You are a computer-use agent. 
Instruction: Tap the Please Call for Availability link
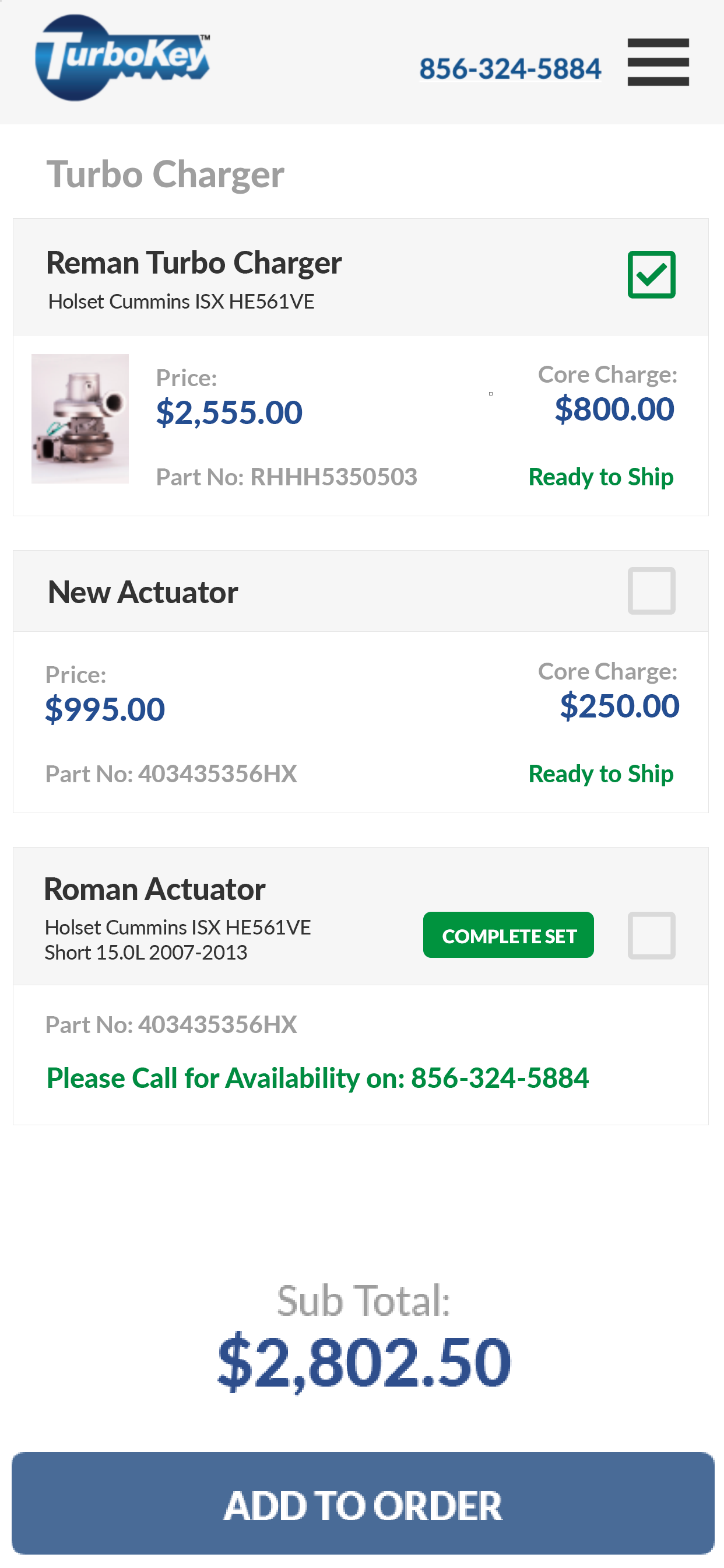(318, 1078)
